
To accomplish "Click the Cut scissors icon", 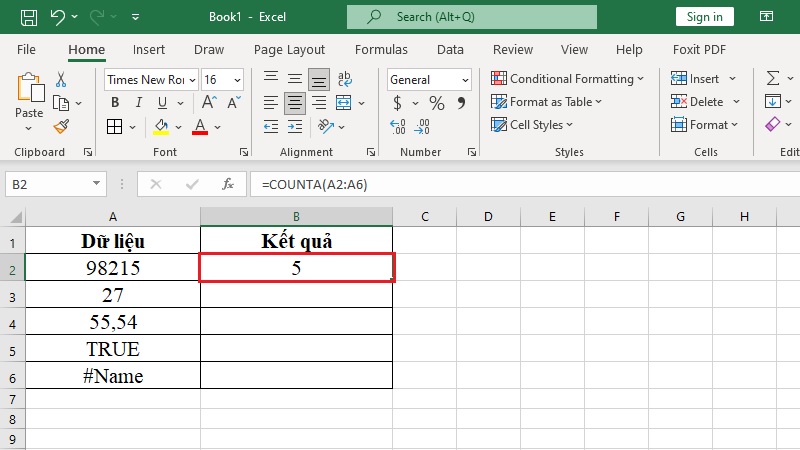I will pyautogui.click(x=61, y=80).
